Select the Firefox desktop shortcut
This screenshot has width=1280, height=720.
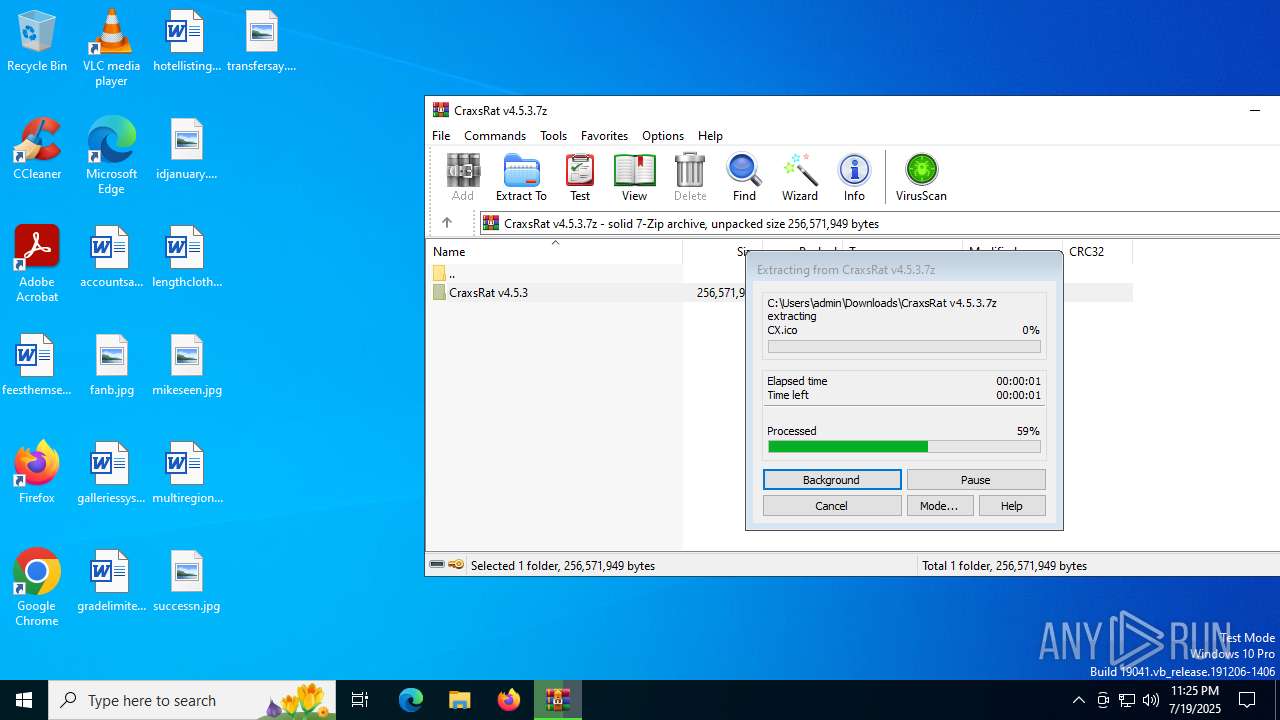pyautogui.click(x=37, y=472)
